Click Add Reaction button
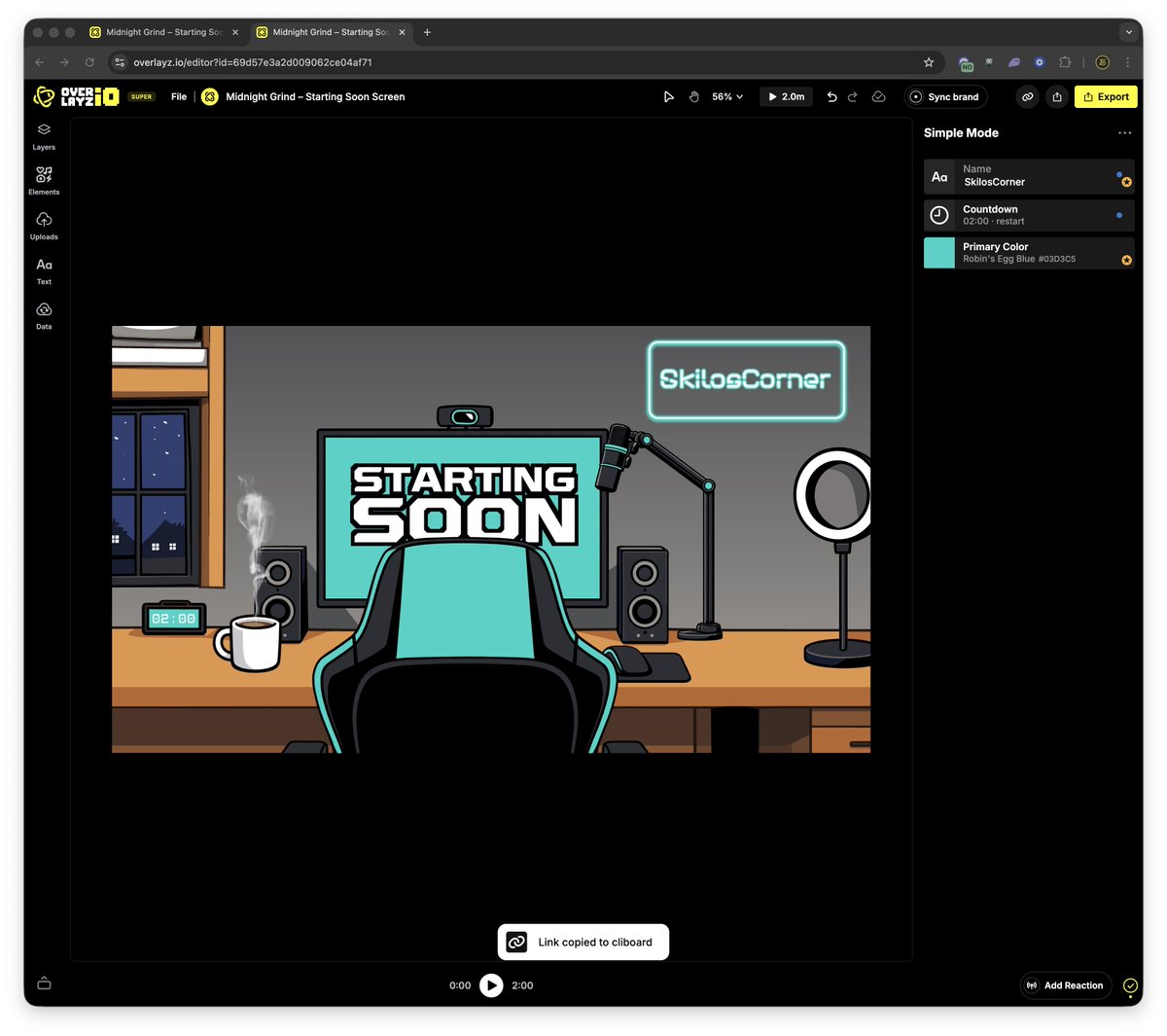 click(x=1066, y=985)
